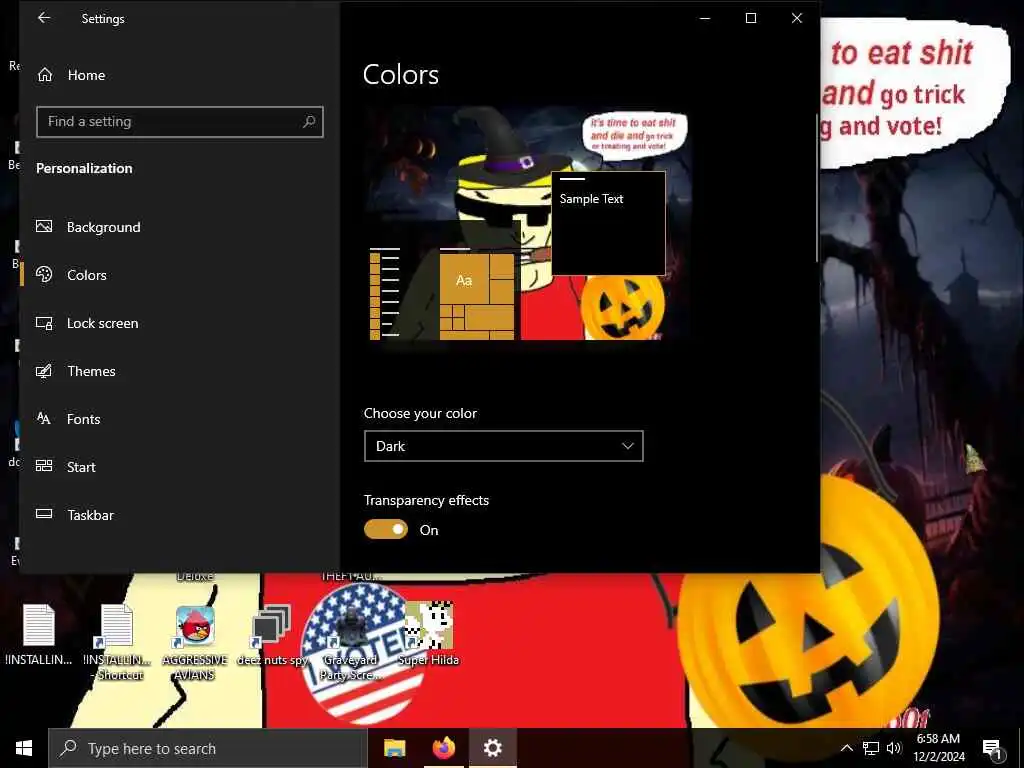
Task: Click the Background picture icon in sidebar
Action: click(x=44, y=227)
